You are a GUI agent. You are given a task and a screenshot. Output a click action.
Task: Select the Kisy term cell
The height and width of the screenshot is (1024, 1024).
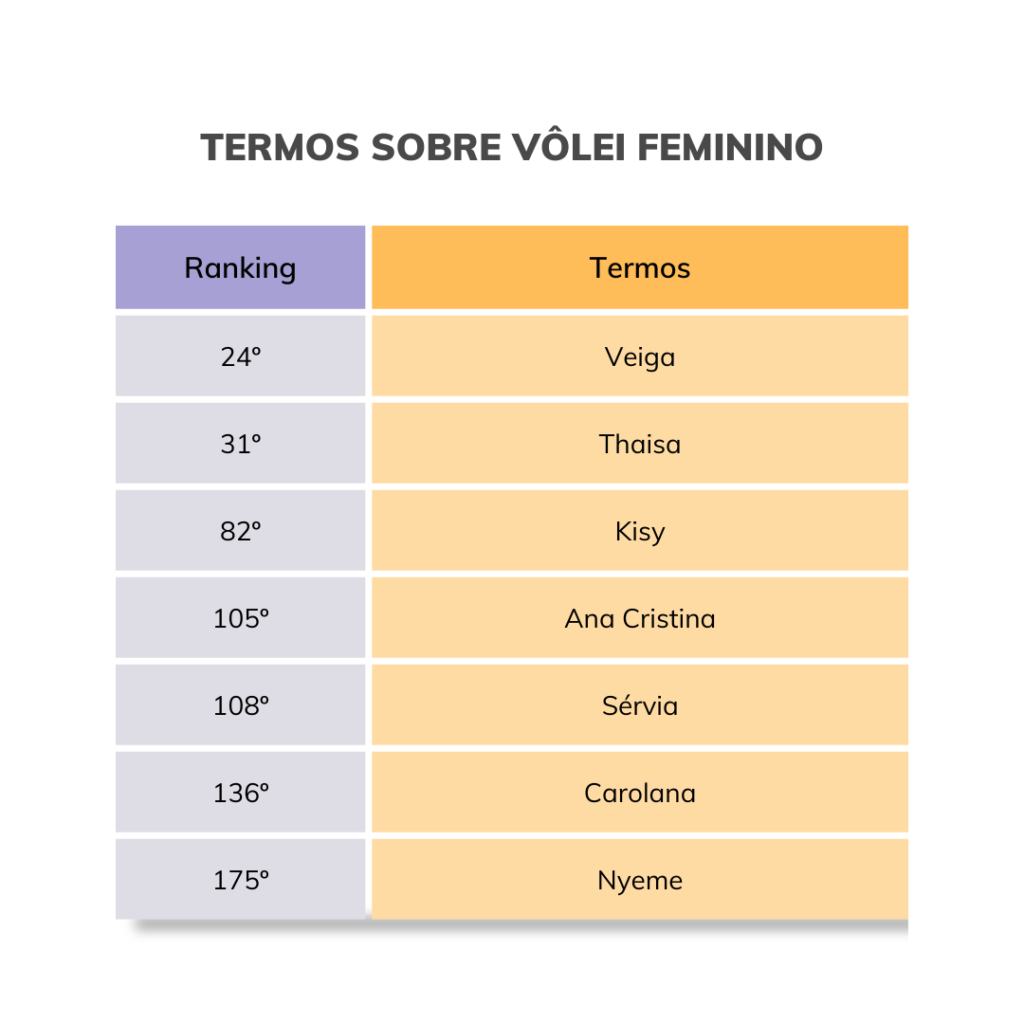[x=640, y=531]
